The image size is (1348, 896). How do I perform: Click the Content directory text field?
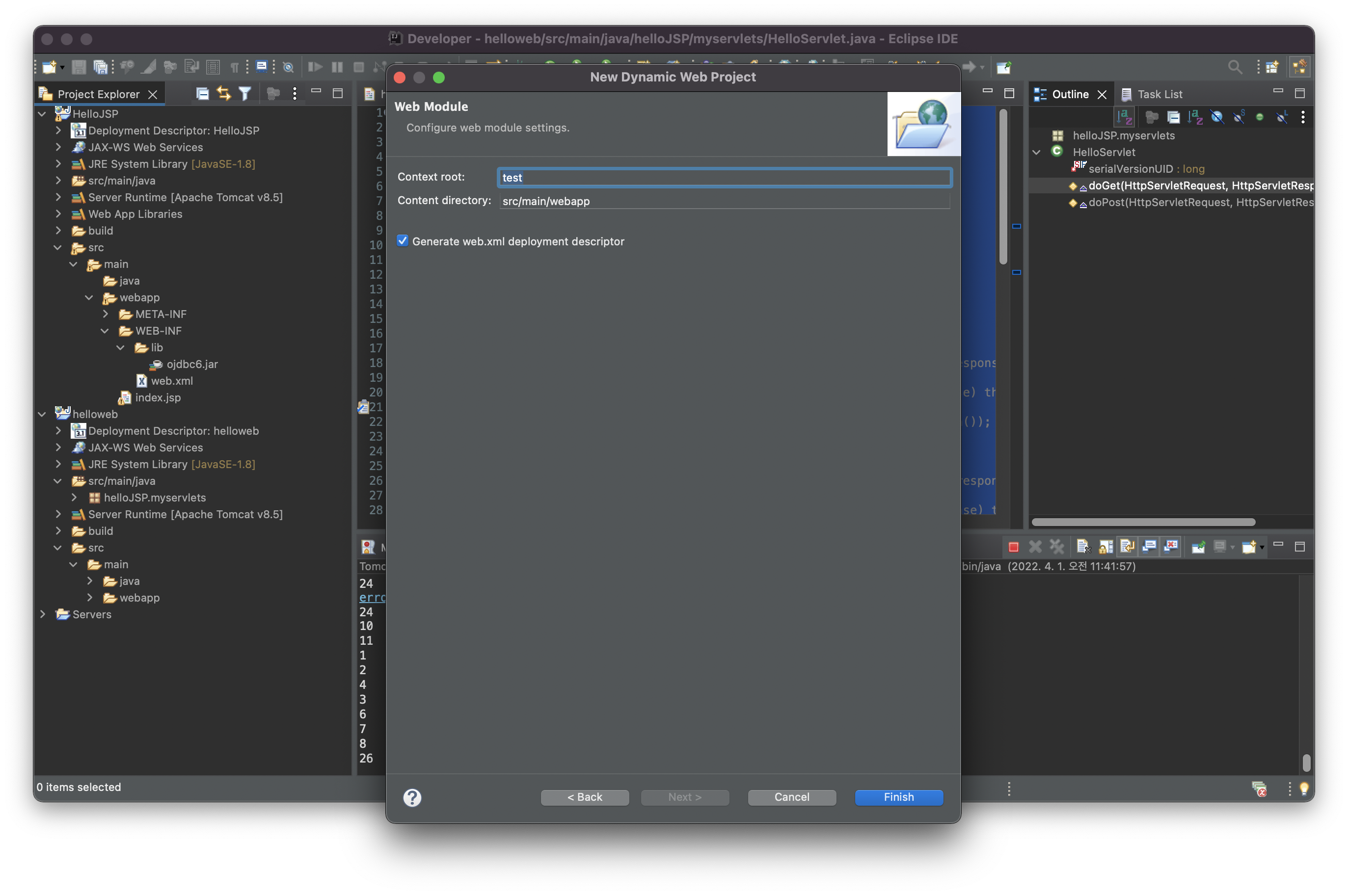point(724,201)
